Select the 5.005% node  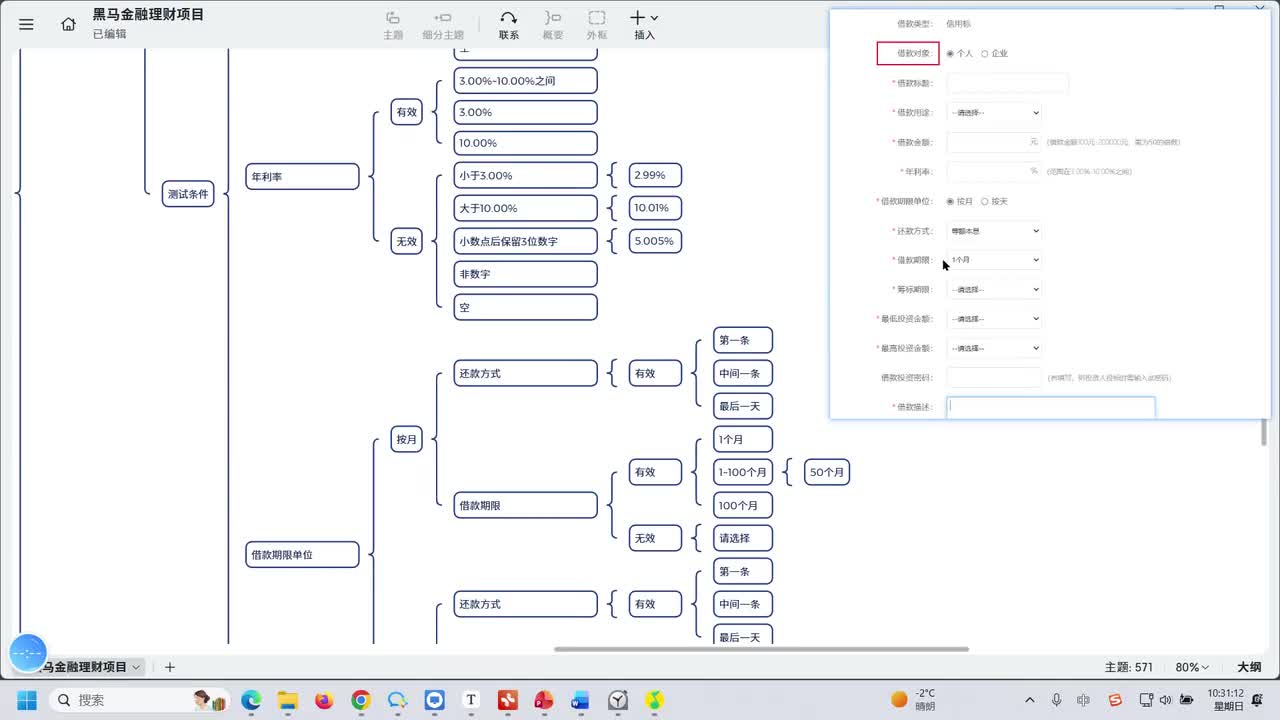point(654,241)
